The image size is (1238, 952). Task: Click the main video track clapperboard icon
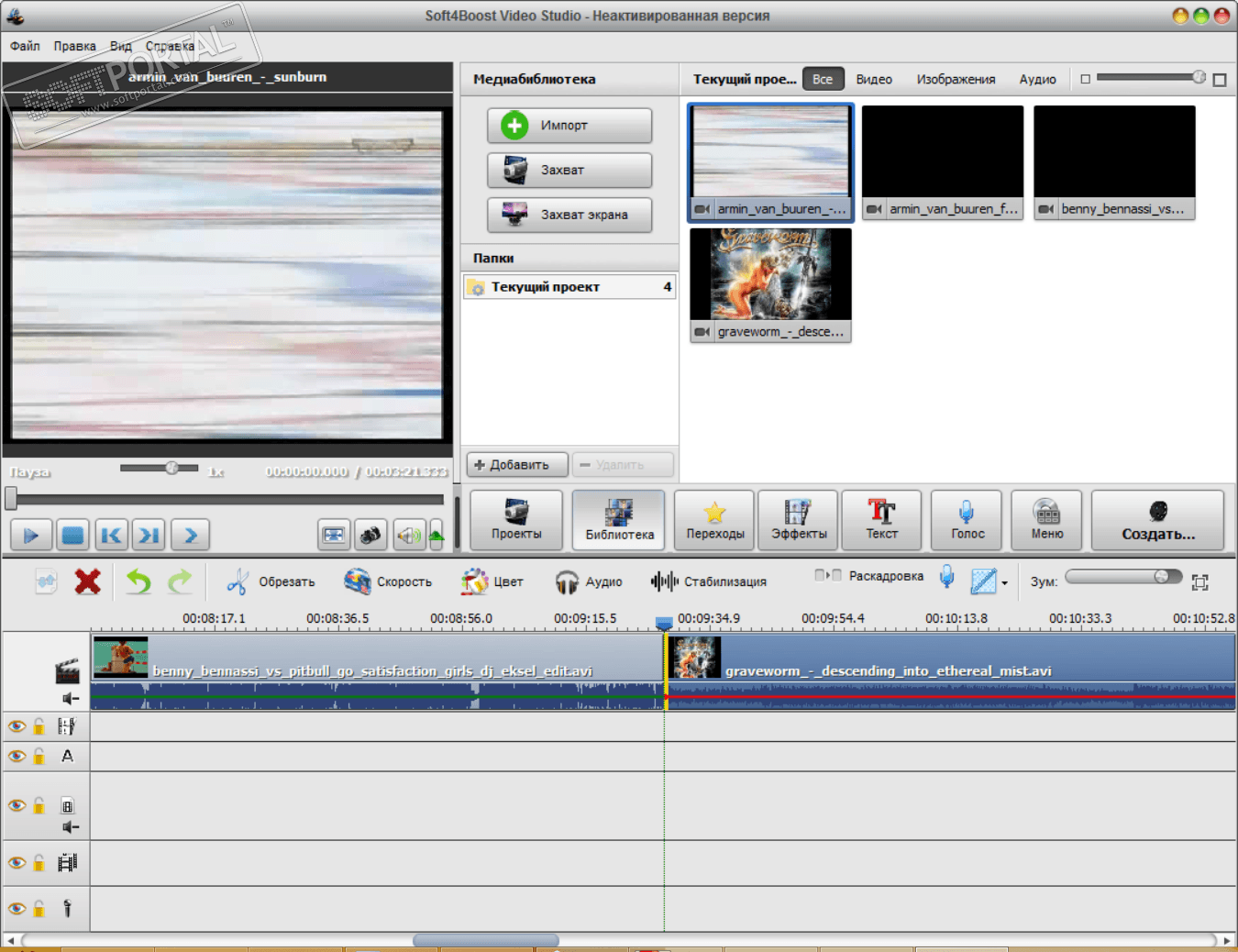coord(67,671)
